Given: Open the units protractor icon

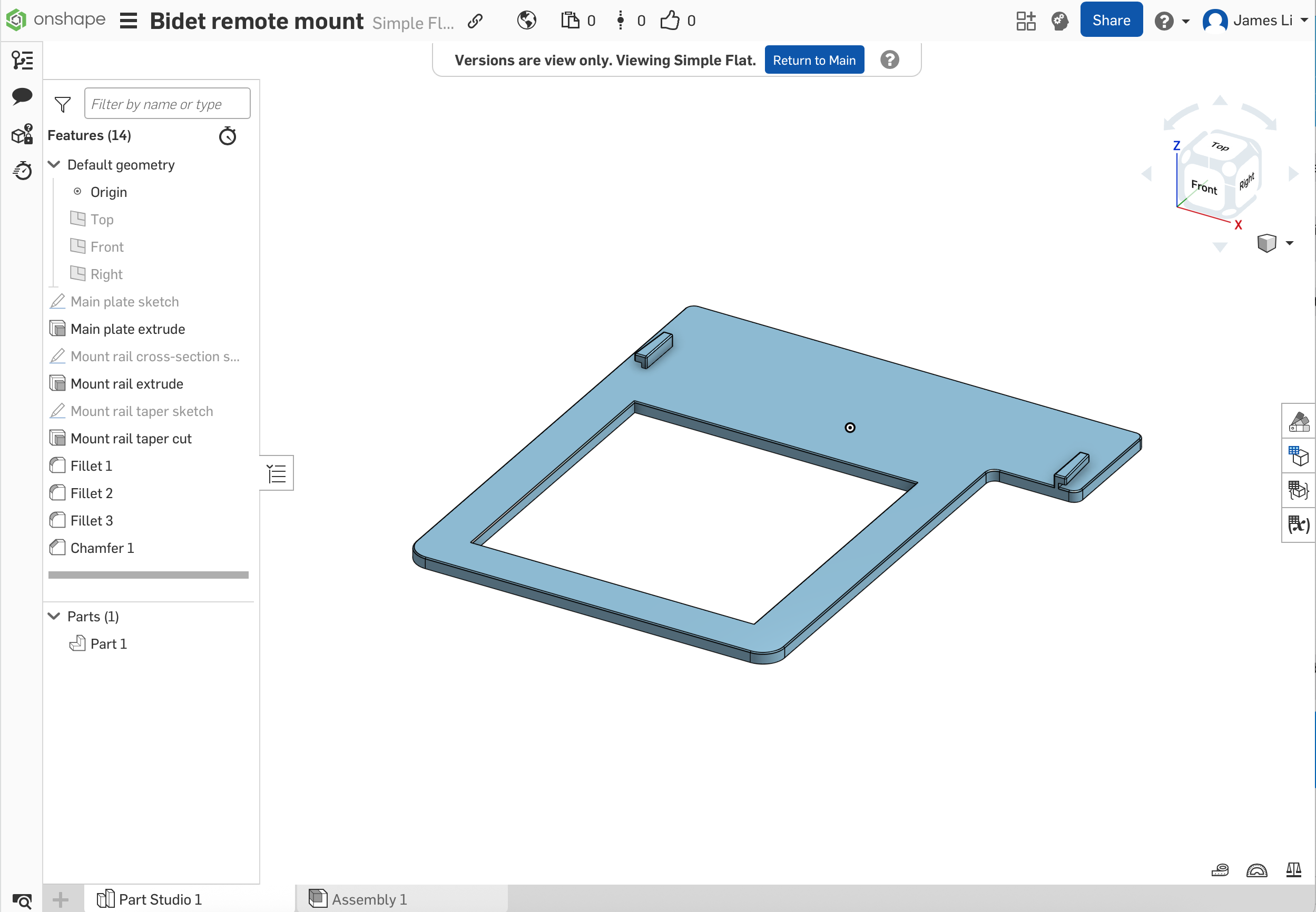Looking at the screenshot, I should pos(1256,870).
